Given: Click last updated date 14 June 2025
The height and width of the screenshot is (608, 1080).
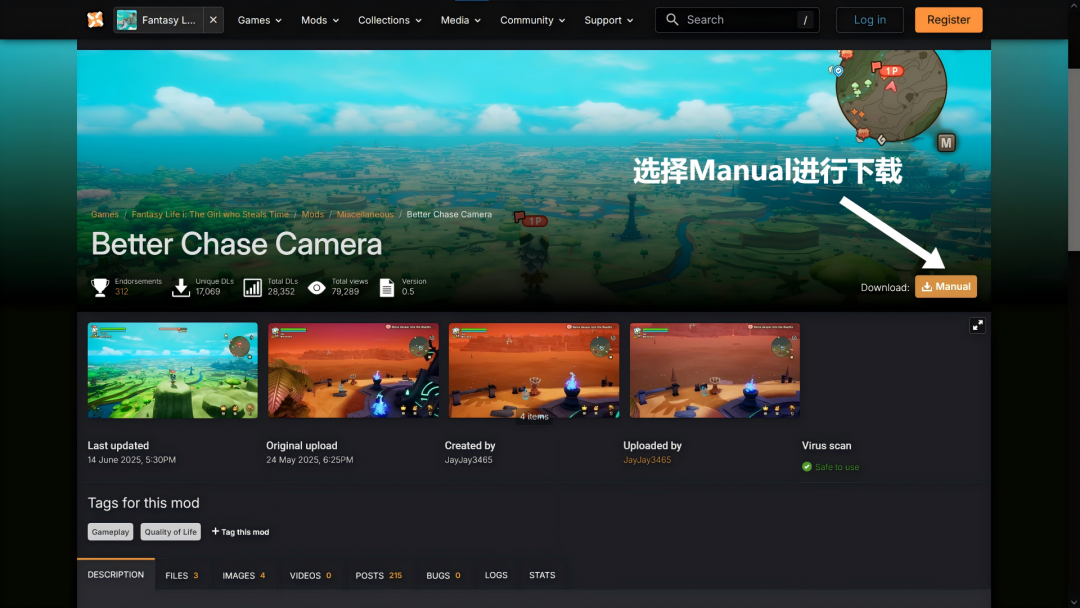Looking at the screenshot, I should (132, 460).
